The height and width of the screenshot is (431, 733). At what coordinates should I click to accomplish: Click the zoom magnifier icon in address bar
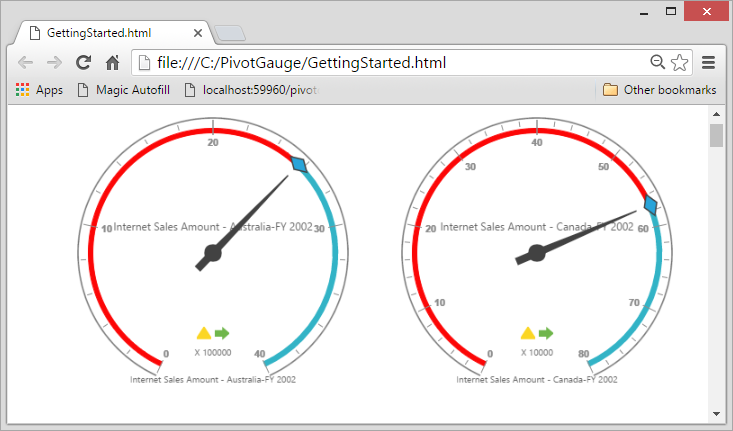pyautogui.click(x=657, y=62)
